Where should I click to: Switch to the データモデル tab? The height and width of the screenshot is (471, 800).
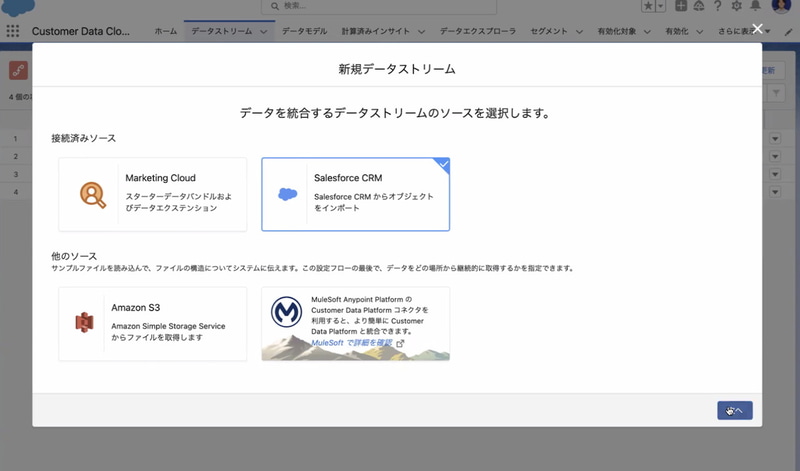(305, 31)
